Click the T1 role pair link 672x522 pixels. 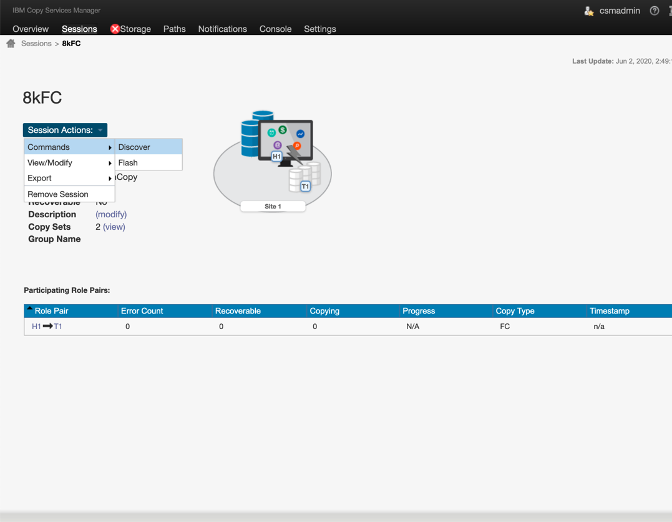point(58,326)
